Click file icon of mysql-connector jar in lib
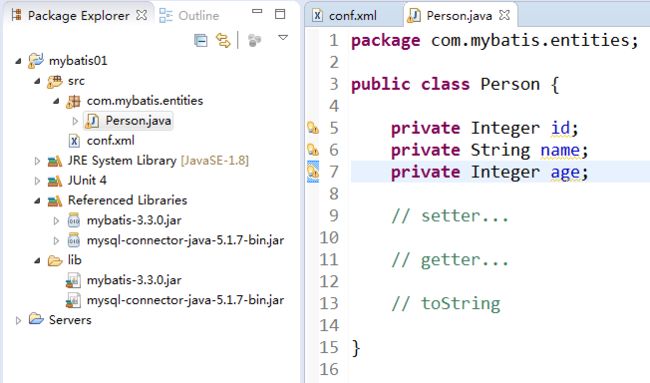The image size is (650, 383). click(73, 300)
